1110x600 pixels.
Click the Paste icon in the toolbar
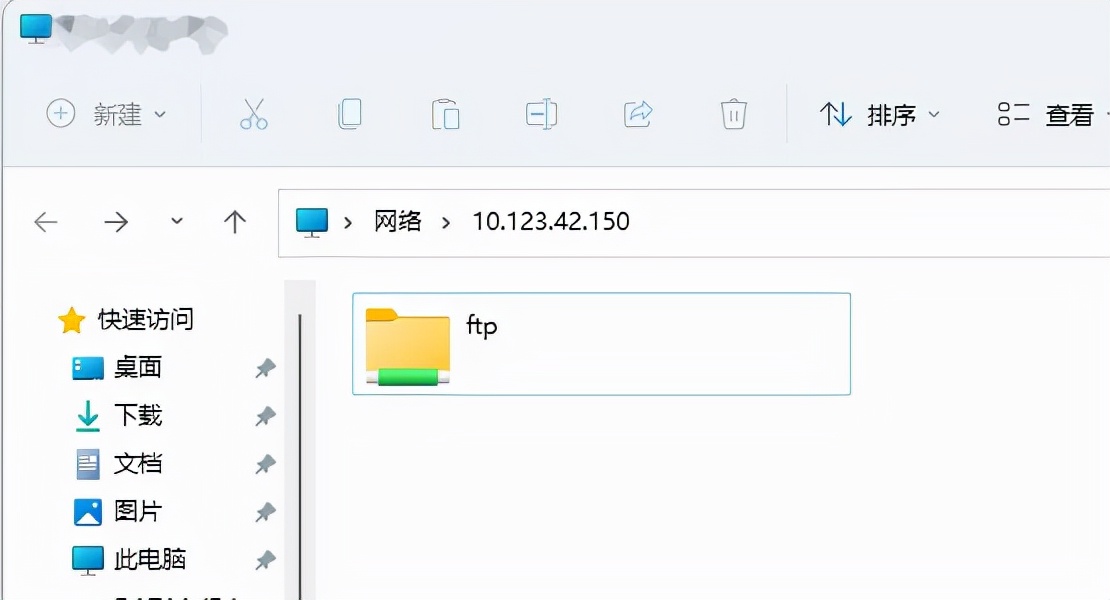click(x=445, y=114)
